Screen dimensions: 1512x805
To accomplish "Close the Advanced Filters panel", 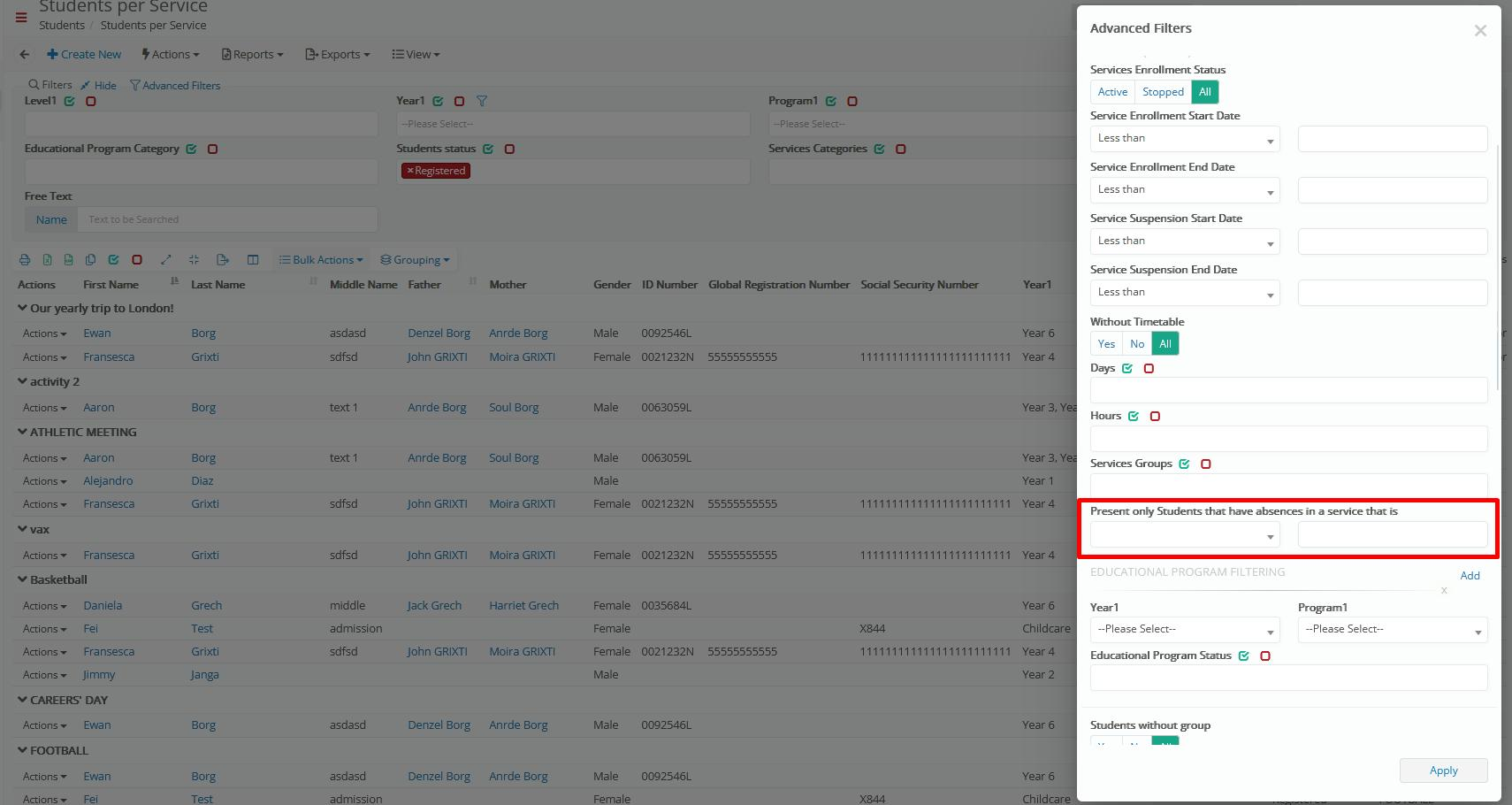I will pos(1480,31).
